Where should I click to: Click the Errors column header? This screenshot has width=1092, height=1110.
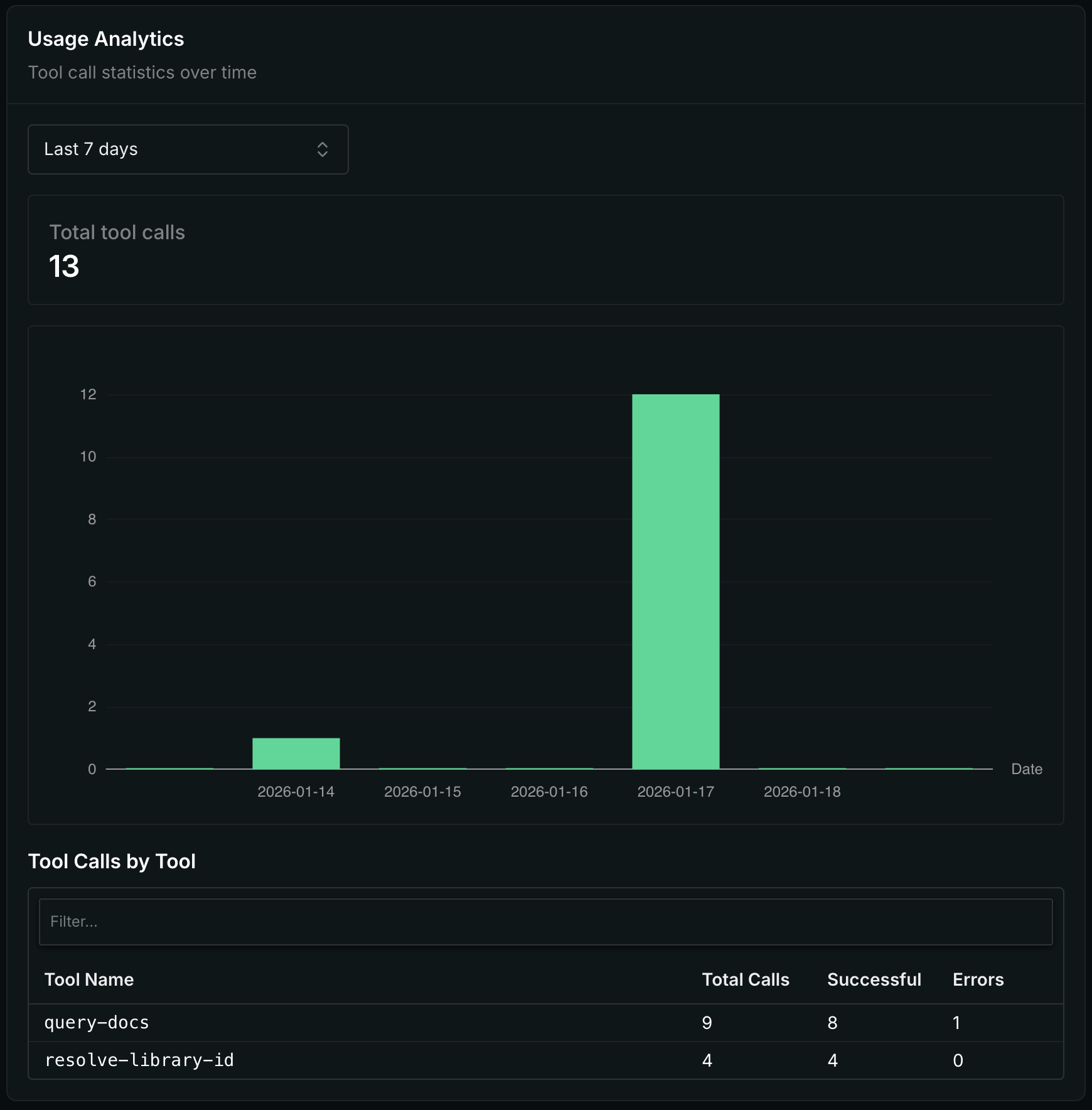(978, 979)
